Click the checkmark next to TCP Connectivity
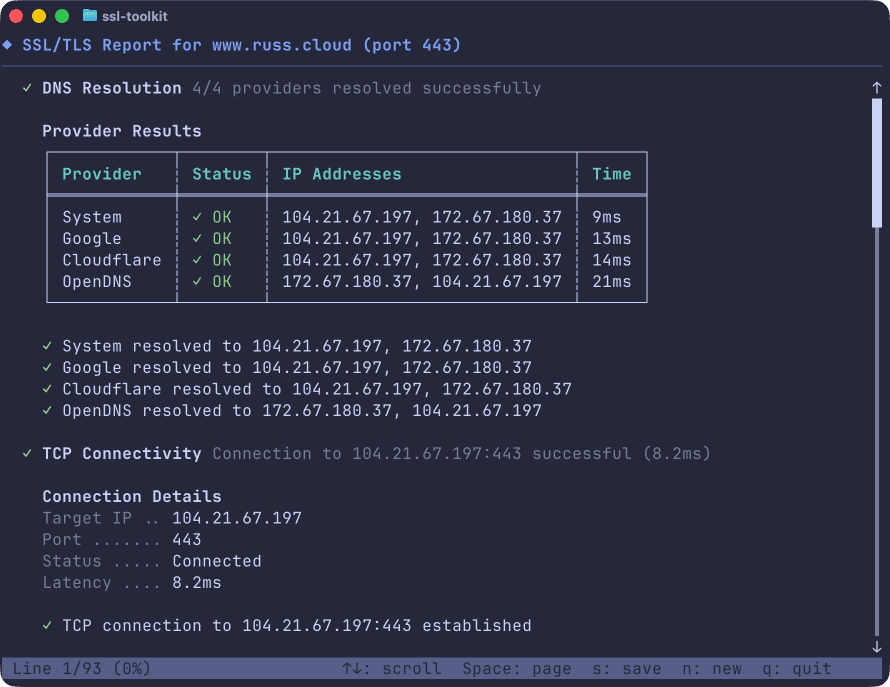This screenshot has width=890, height=687. coord(27,453)
